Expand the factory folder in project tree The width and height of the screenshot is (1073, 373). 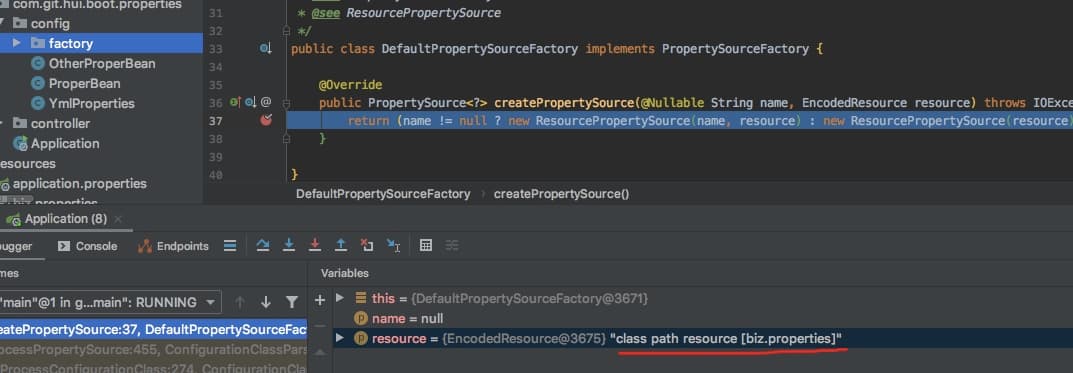(x=18, y=43)
